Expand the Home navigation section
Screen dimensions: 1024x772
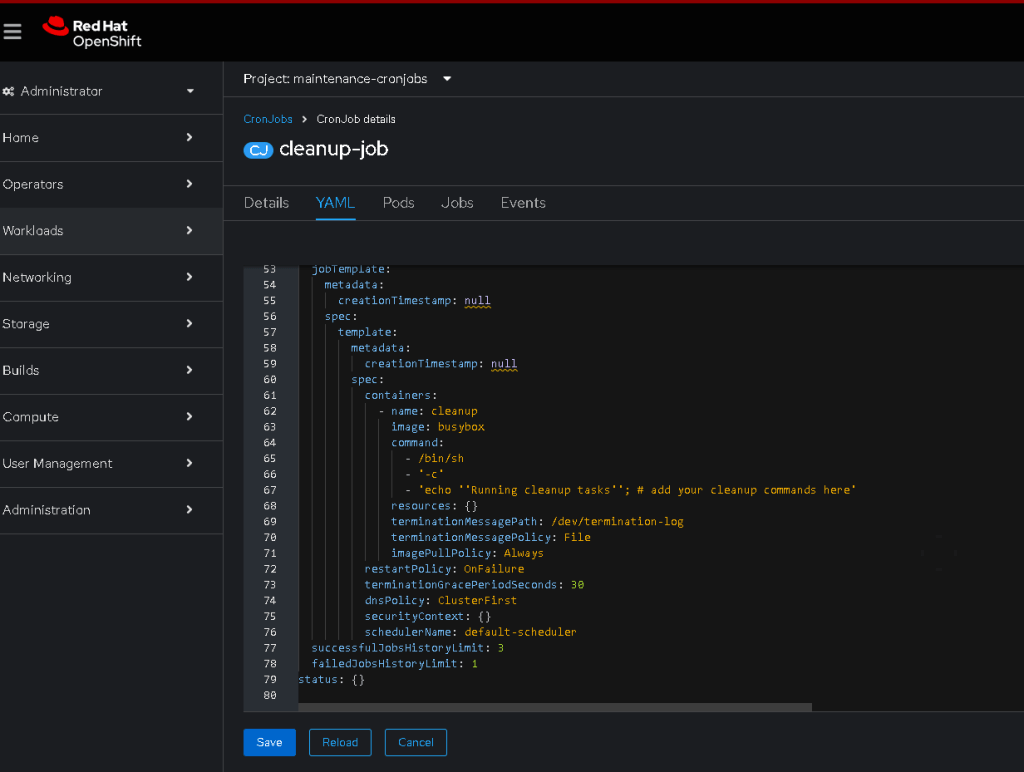(x=111, y=138)
